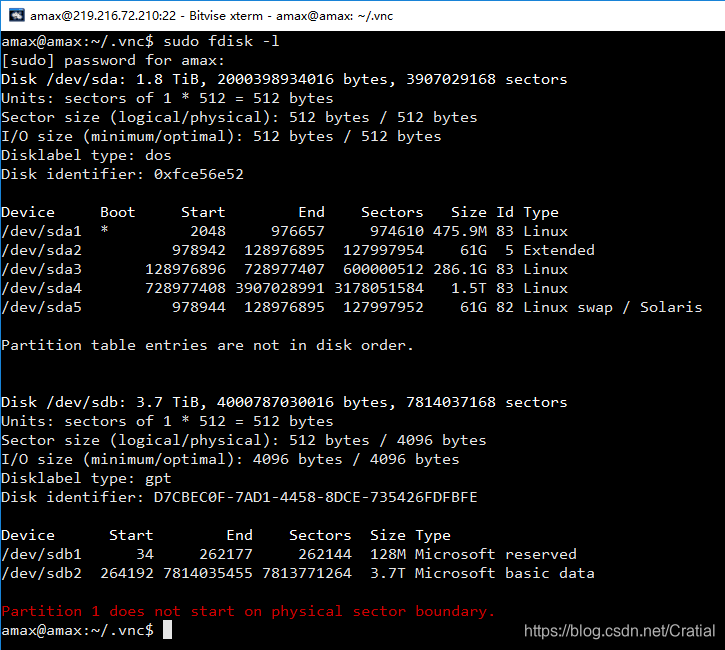This screenshot has height=650, width=725.
Task: Click the sdb1 start sector '34'
Action: [x=145, y=554]
